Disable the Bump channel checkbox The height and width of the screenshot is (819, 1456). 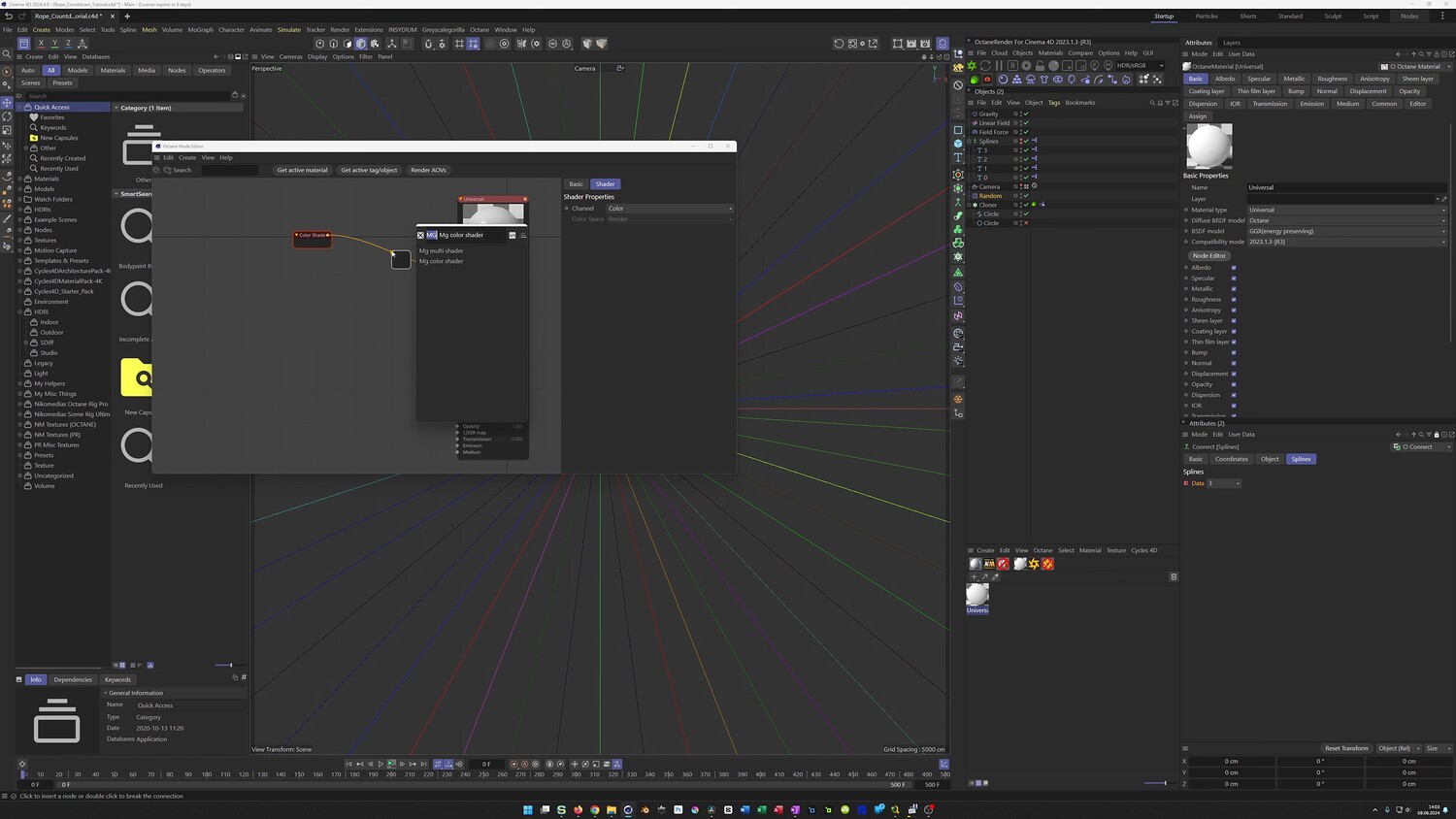[1234, 352]
